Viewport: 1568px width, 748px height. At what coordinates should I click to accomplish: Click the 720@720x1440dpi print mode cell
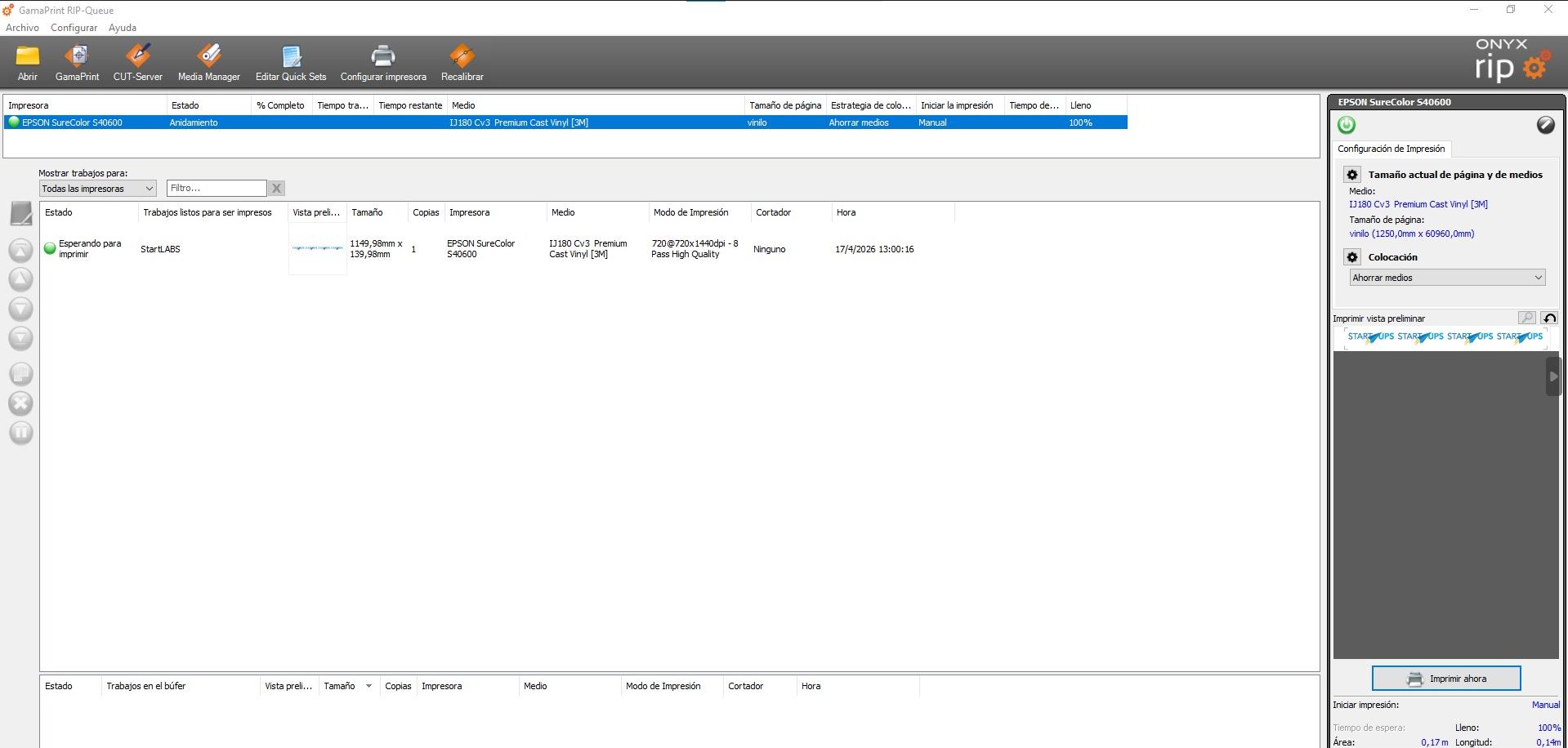[695, 249]
